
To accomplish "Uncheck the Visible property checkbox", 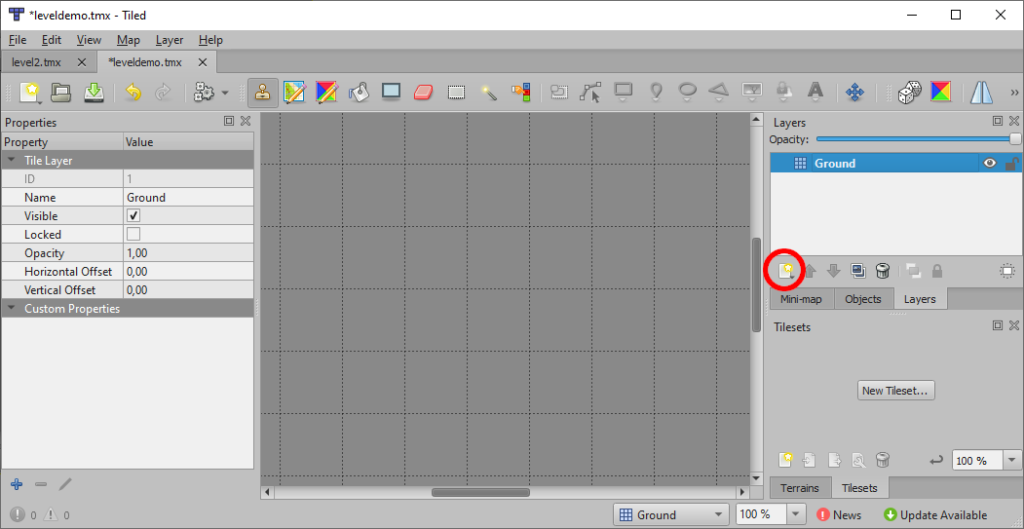I will tap(133, 216).
